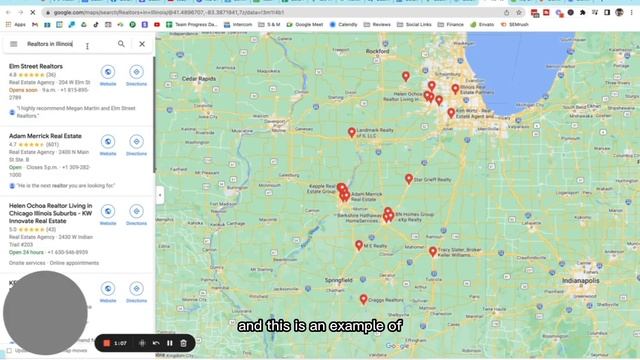This screenshot has height=360, width=640.
Task: Open the Chrome side panel icon
Action: (607, 13)
